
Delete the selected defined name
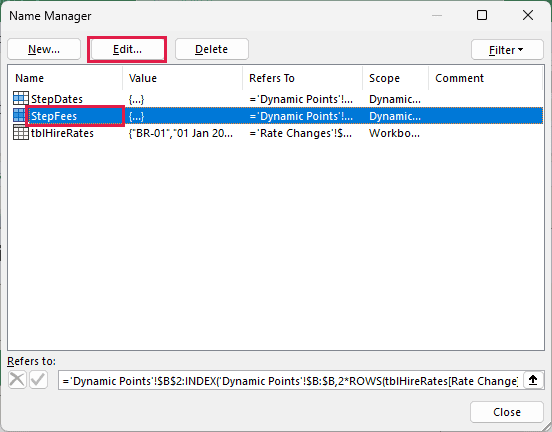click(212, 49)
